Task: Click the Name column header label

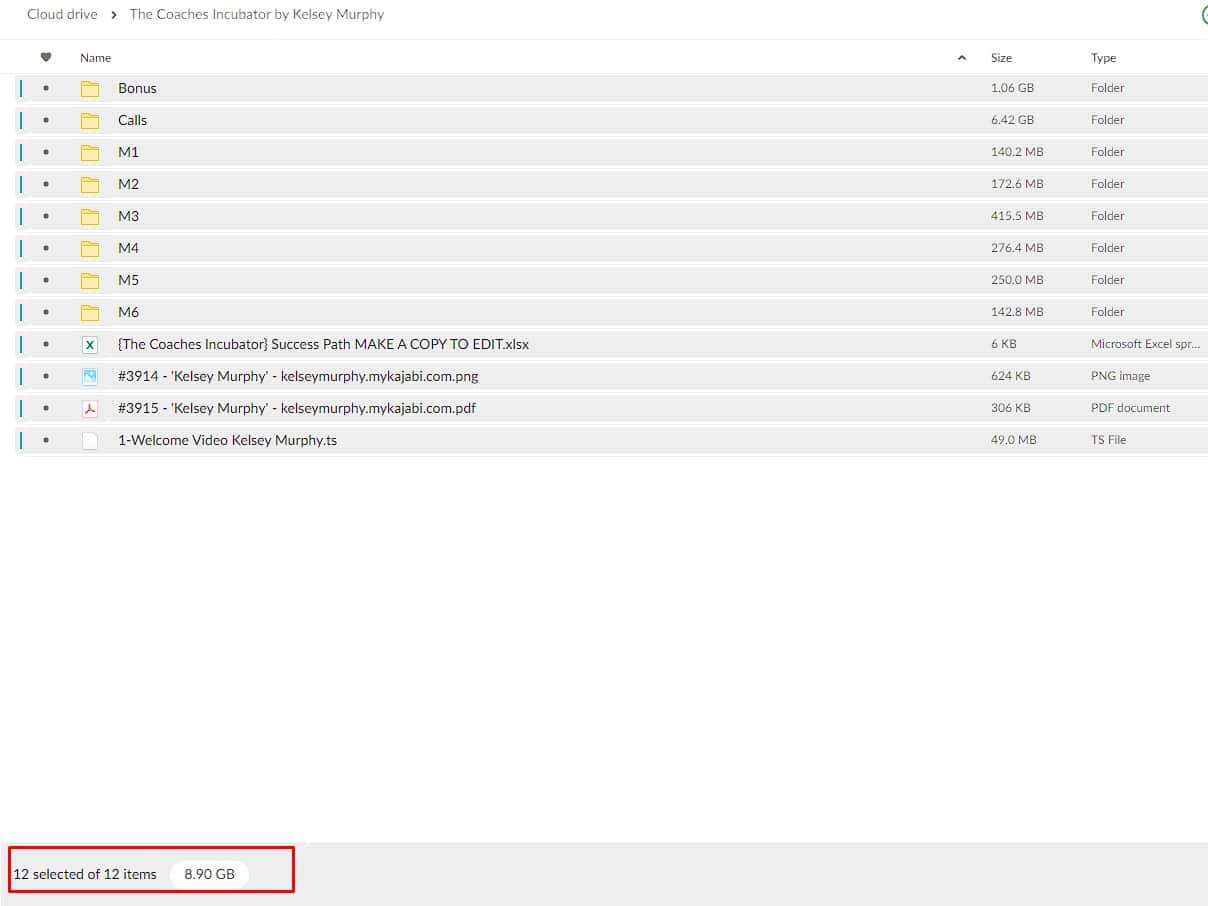Action: 96,58
